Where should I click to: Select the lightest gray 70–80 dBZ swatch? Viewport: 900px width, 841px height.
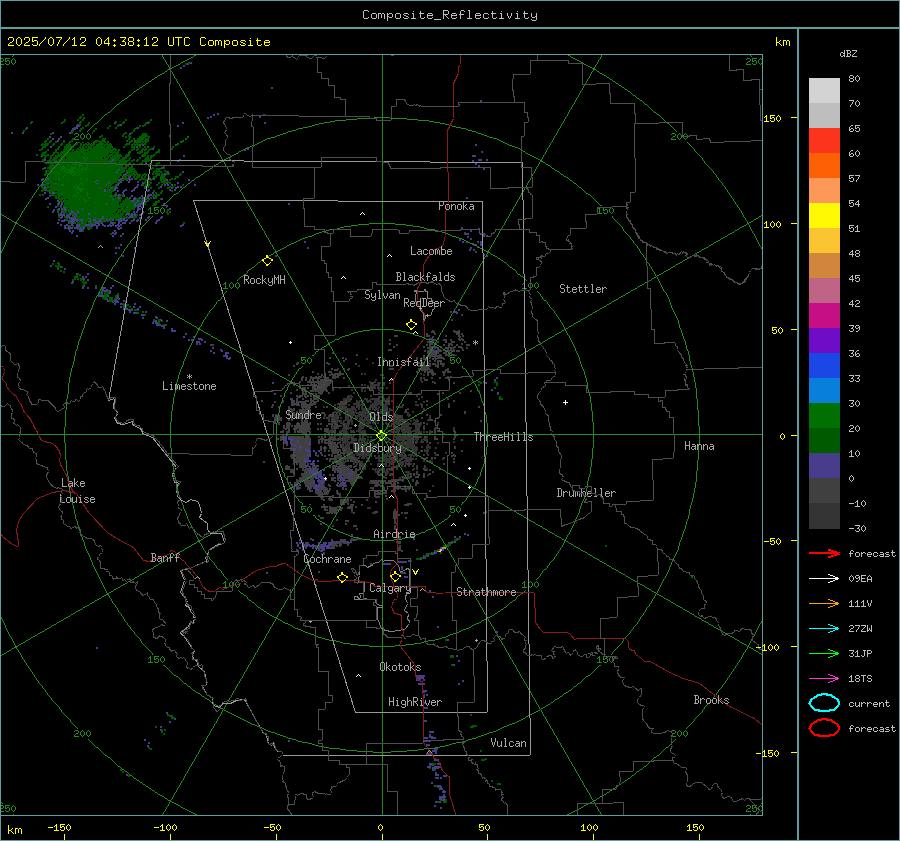pos(824,91)
